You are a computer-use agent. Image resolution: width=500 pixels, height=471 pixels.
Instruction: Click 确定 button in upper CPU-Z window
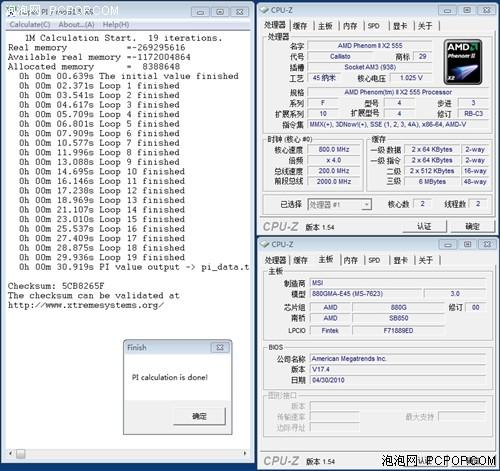coord(472,226)
